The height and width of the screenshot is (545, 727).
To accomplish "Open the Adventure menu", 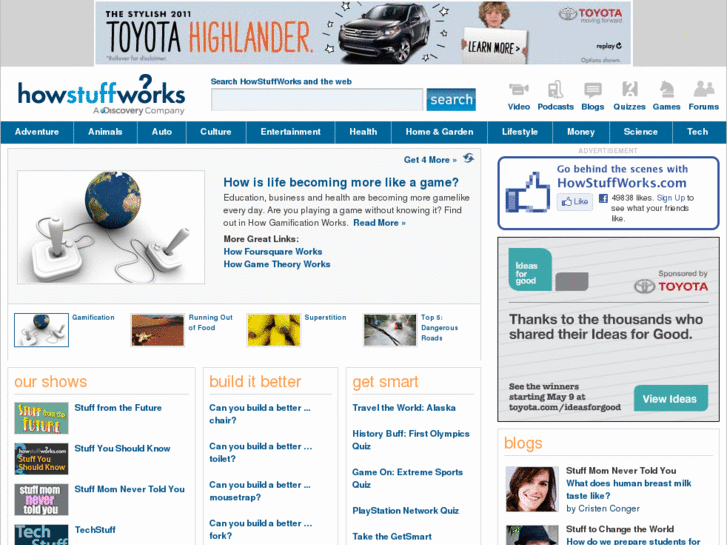I will pos(37,132).
